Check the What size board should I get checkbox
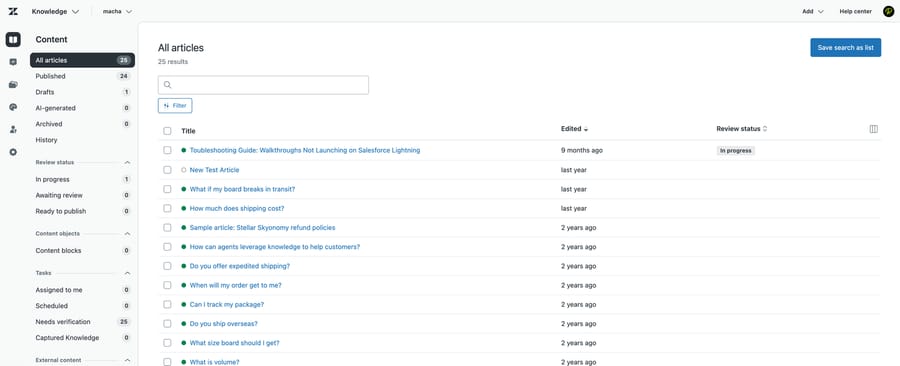Screen dimensions: 900x366 click(167, 343)
